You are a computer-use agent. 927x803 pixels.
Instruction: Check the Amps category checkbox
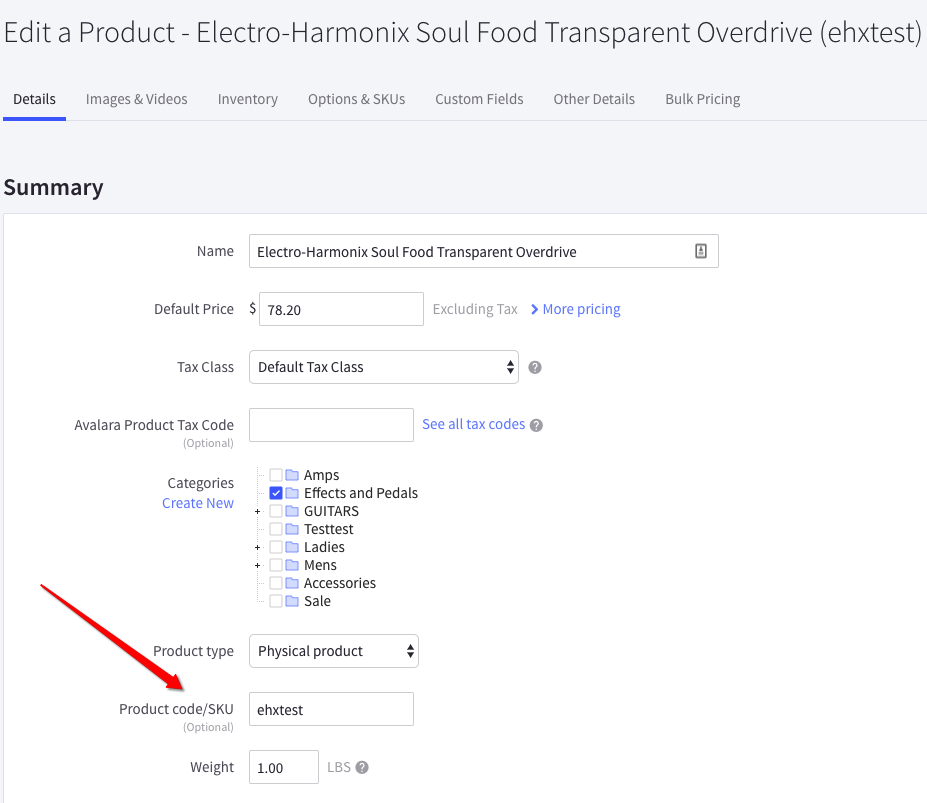[276, 475]
